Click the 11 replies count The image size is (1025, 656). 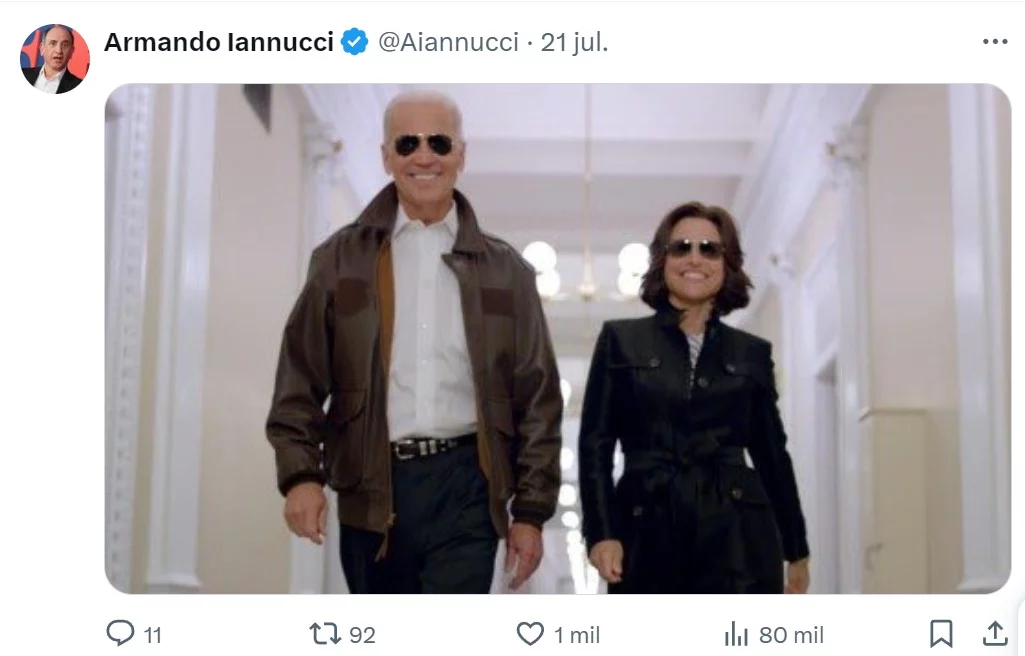point(152,635)
